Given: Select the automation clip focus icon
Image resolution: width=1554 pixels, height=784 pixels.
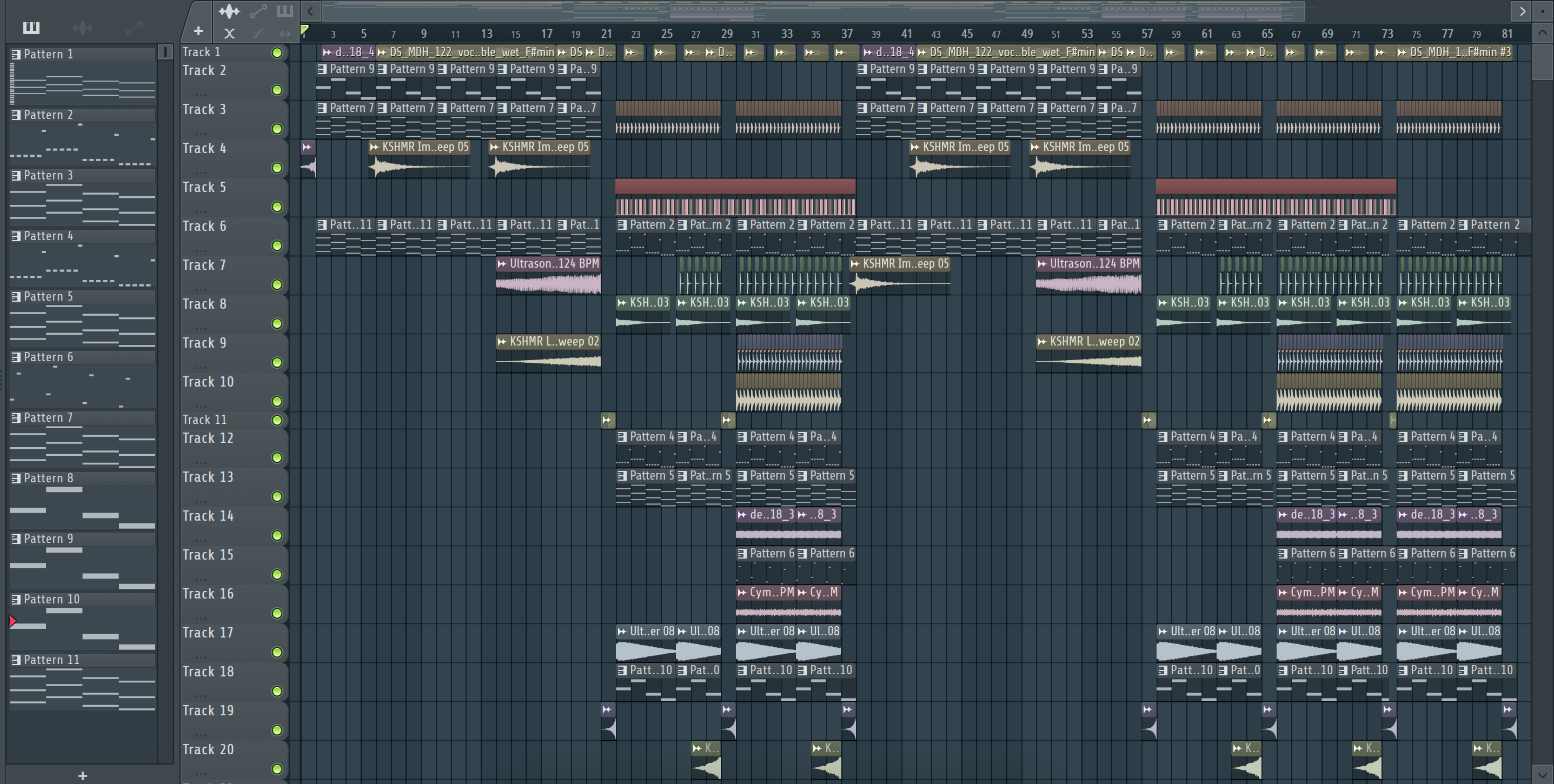Looking at the screenshot, I should (258, 11).
